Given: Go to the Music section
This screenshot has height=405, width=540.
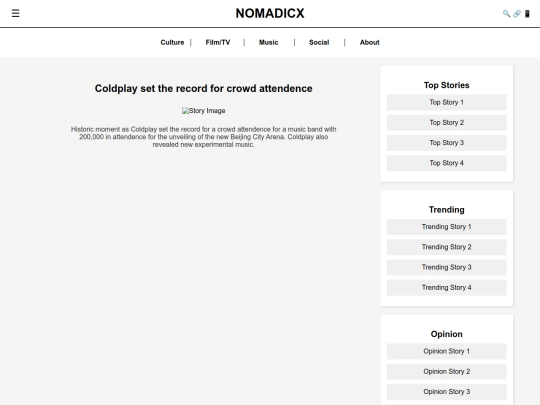Looking at the screenshot, I should [269, 42].
